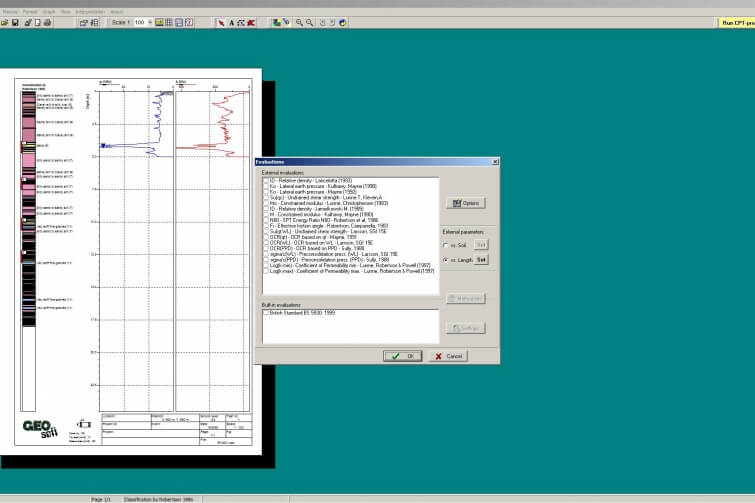The height and width of the screenshot is (503, 755).
Task: Enable ID Relative density Lancellotta checkbox
Action: pyautogui.click(x=265, y=181)
